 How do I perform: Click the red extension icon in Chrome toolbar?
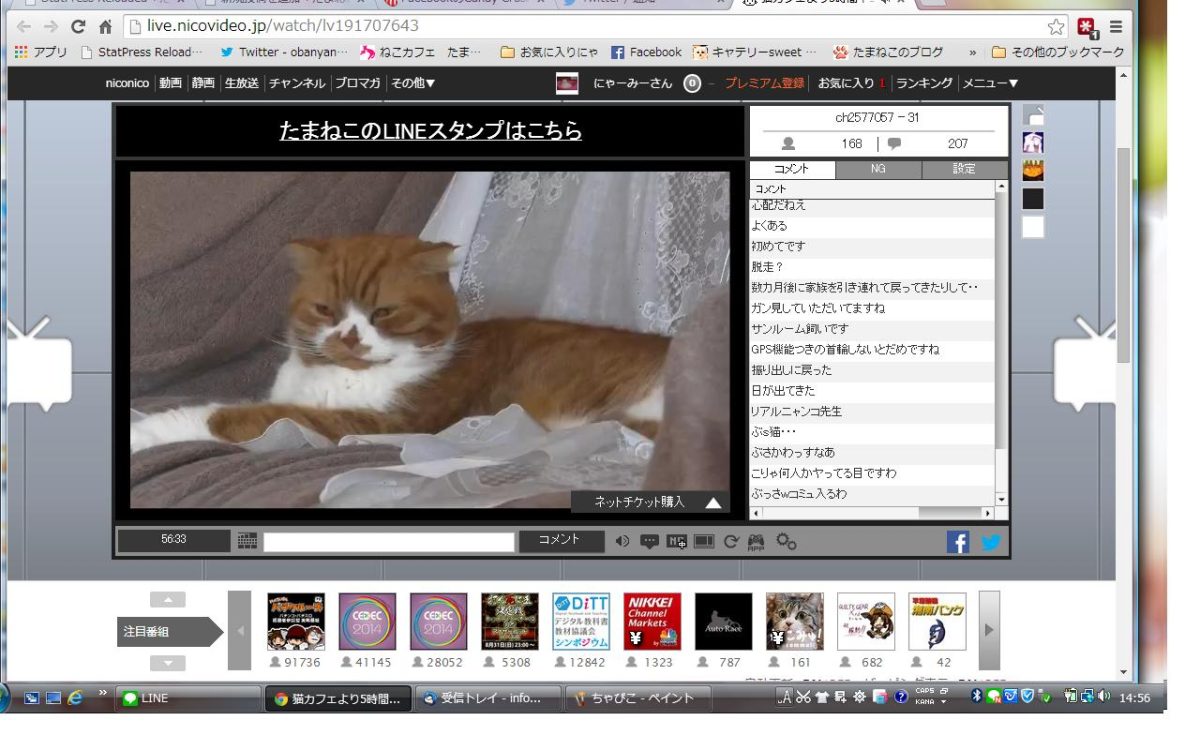[1087, 27]
